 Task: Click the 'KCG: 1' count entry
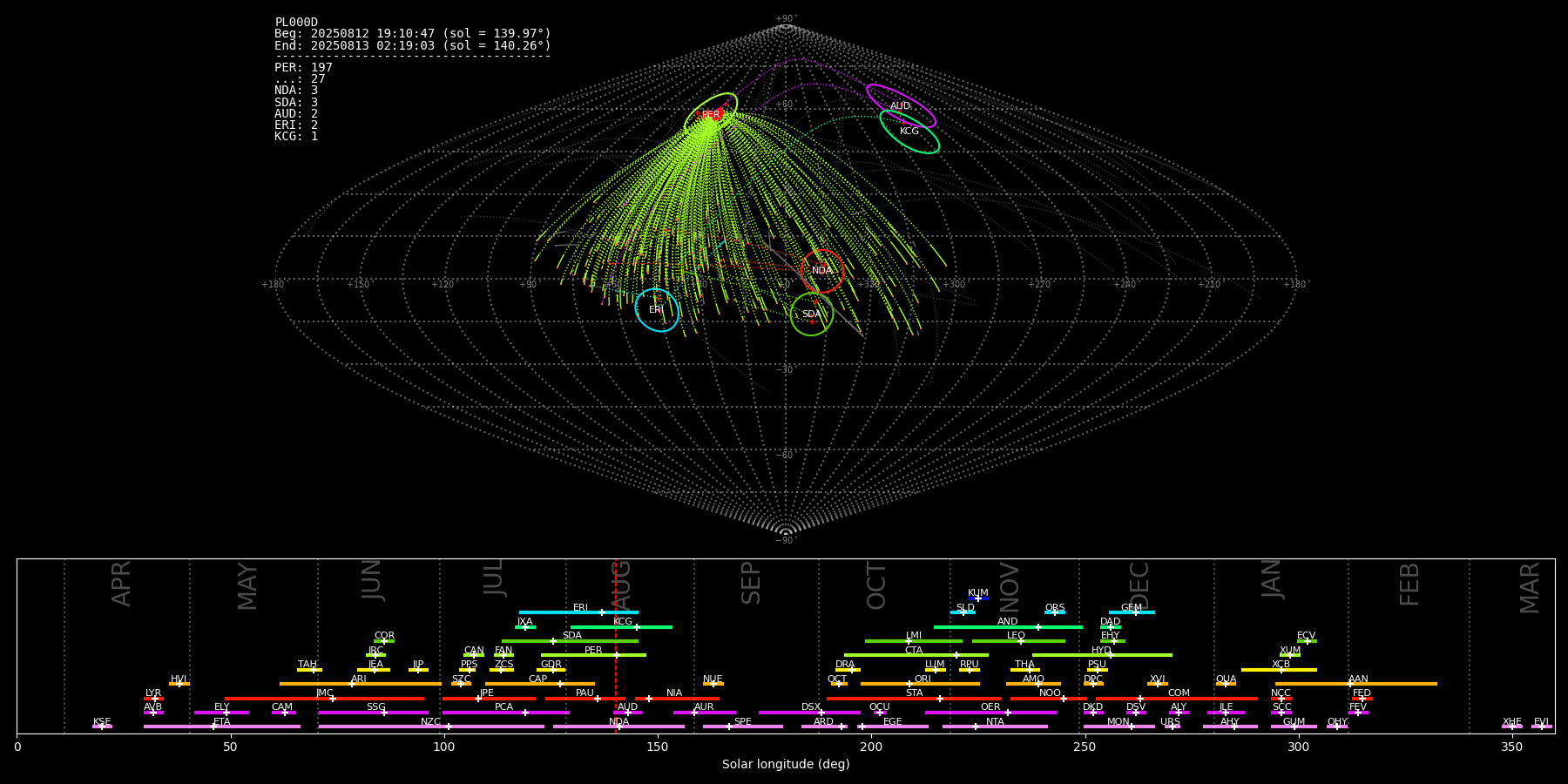click(x=296, y=137)
